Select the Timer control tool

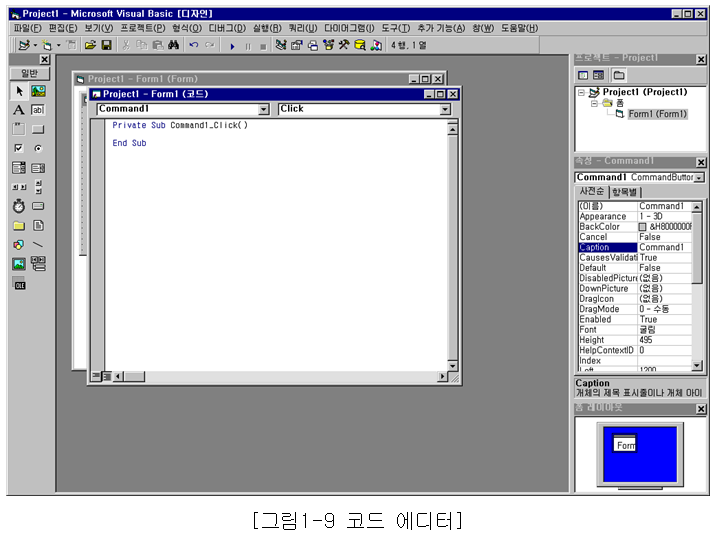tap(19, 206)
